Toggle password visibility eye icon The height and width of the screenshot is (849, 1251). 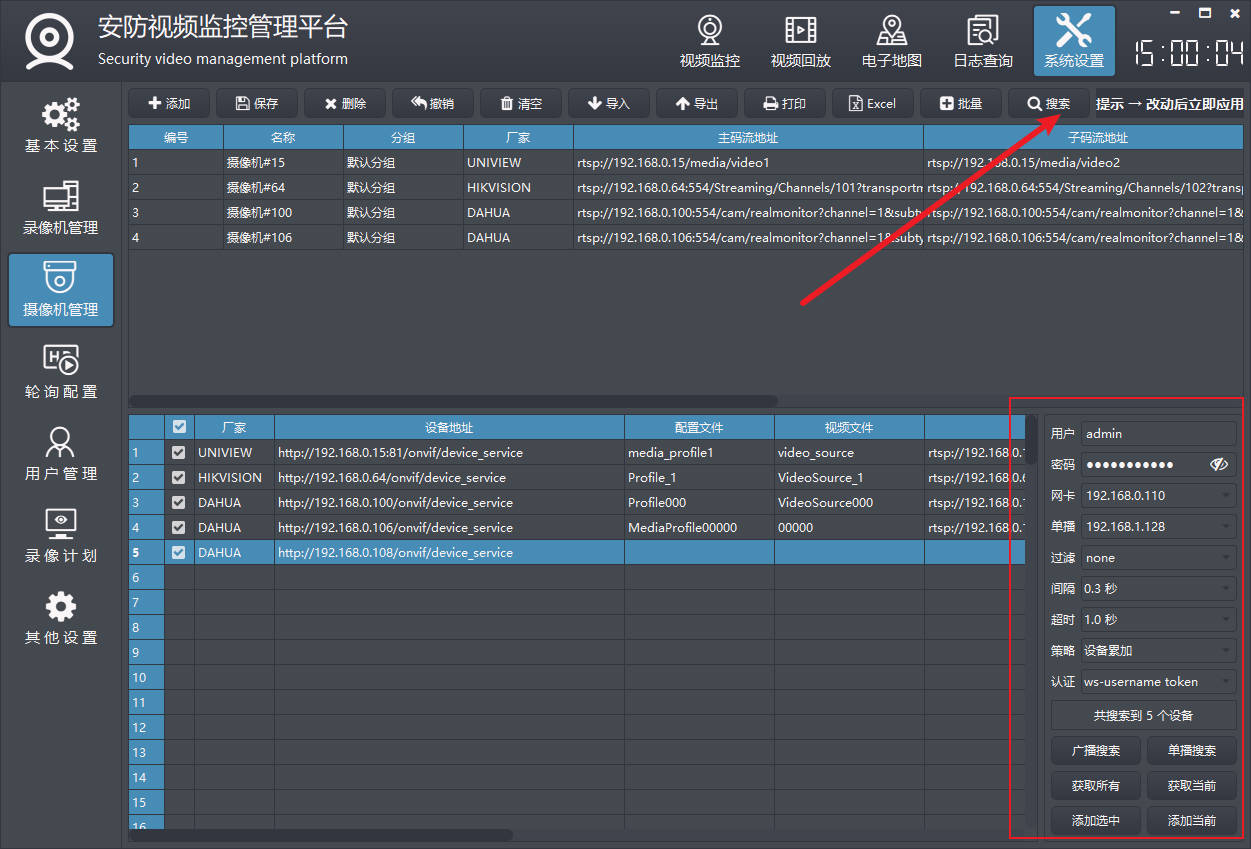click(1218, 465)
